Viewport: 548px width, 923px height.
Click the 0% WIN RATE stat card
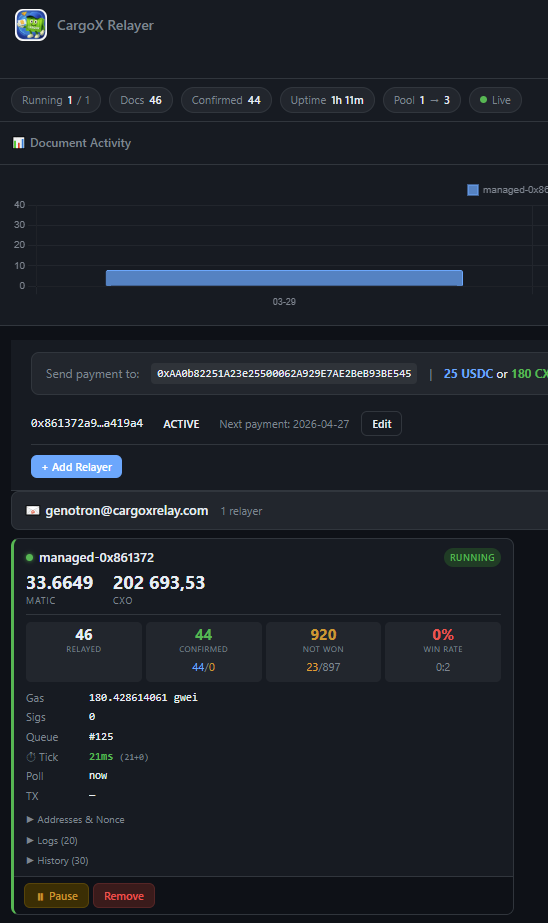click(443, 652)
